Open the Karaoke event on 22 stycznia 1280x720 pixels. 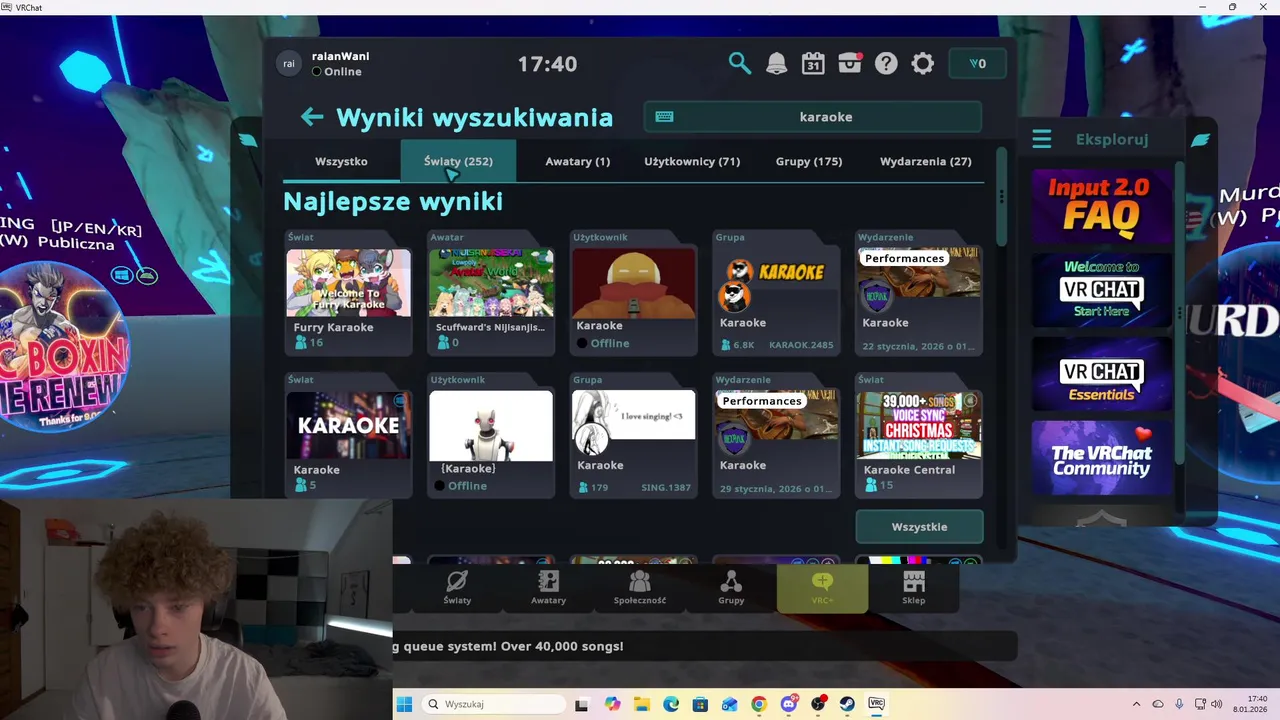919,294
